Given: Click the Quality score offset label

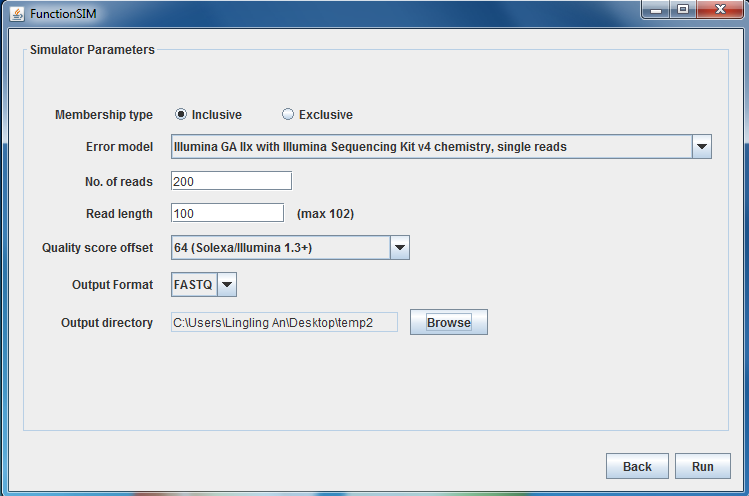Looking at the screenshot, I should pyautogui.click(x=97, y=248).
